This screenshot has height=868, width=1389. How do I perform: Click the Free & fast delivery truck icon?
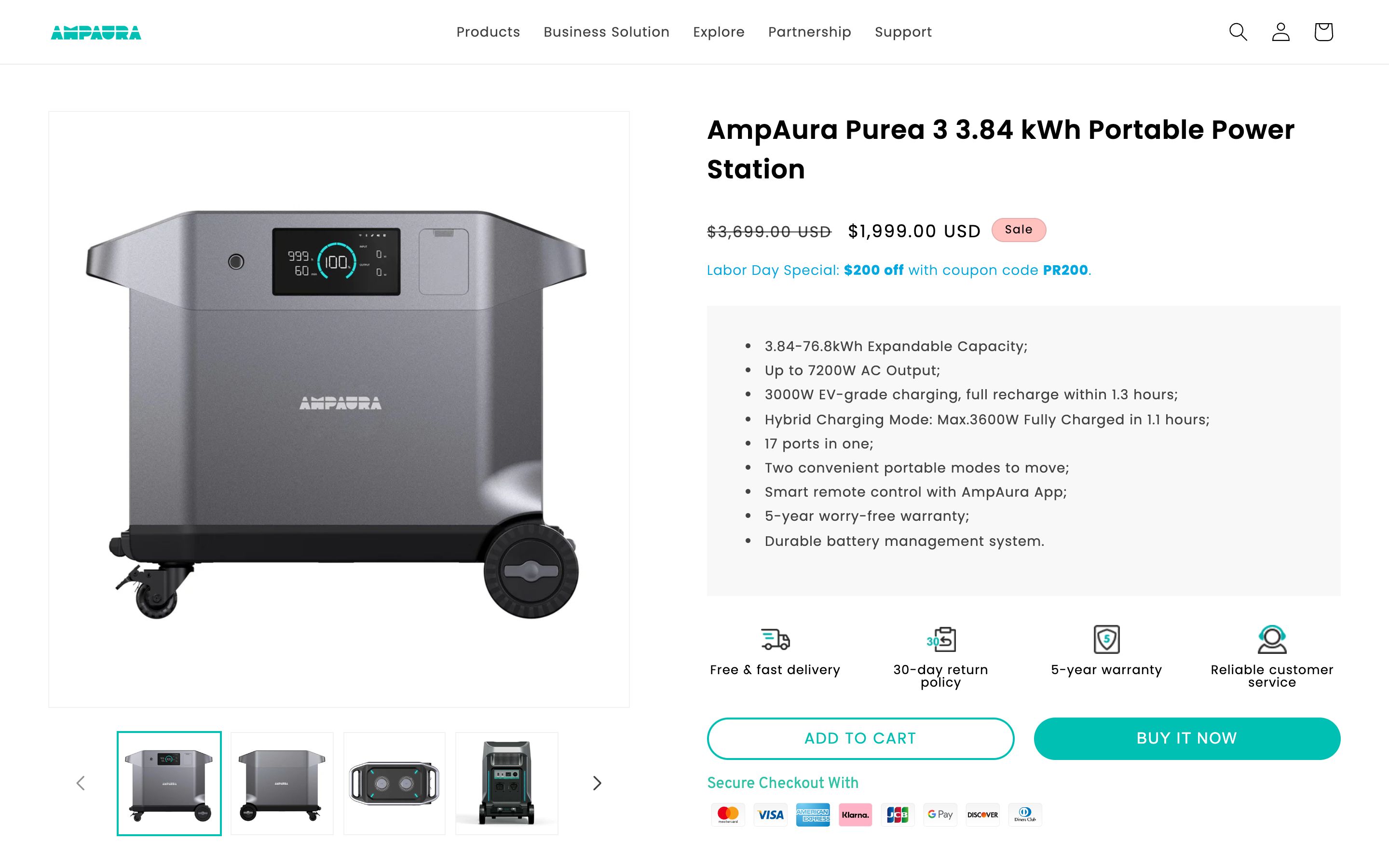tap(775, 638)
